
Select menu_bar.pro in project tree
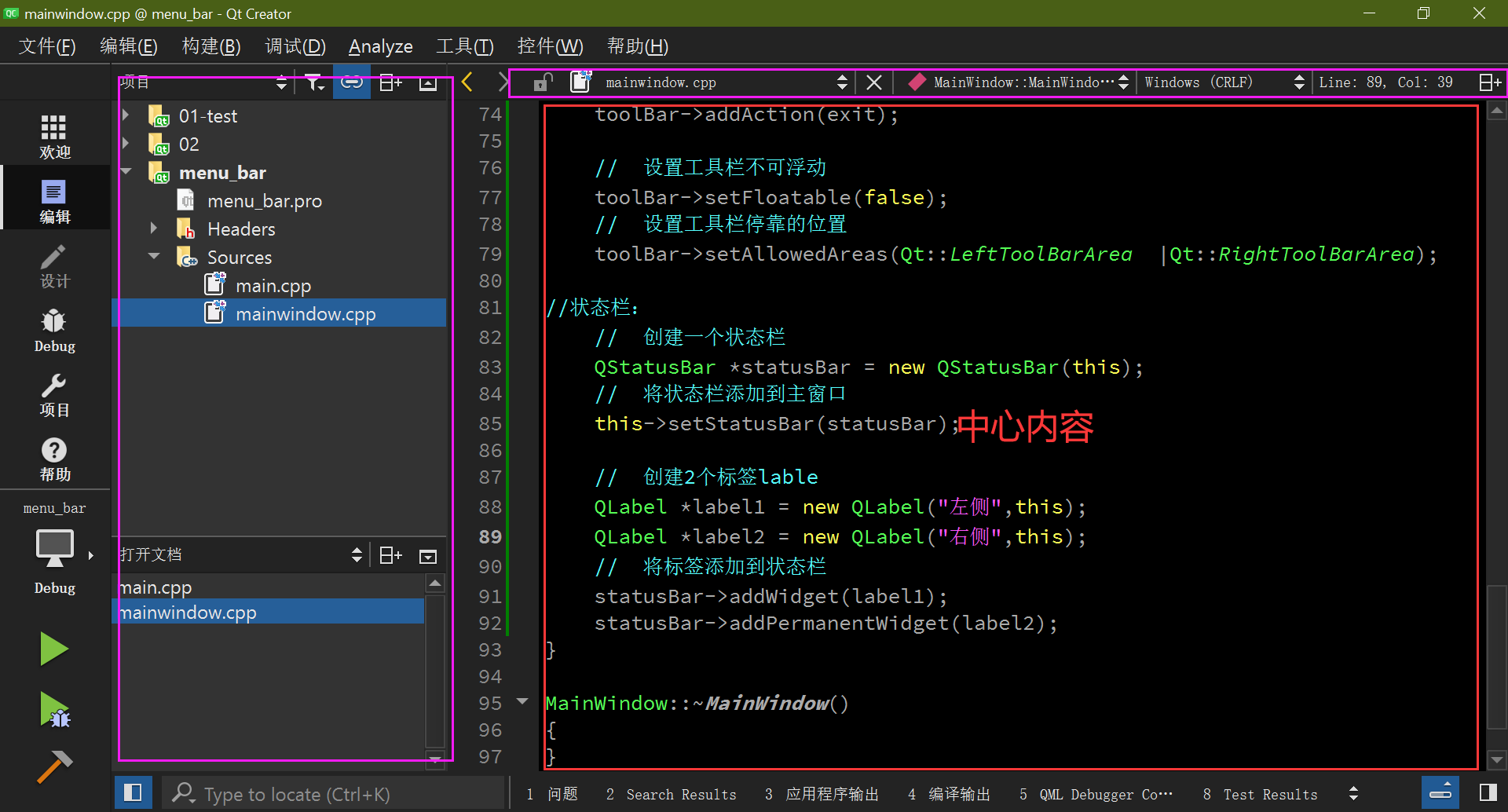(265, 200)
